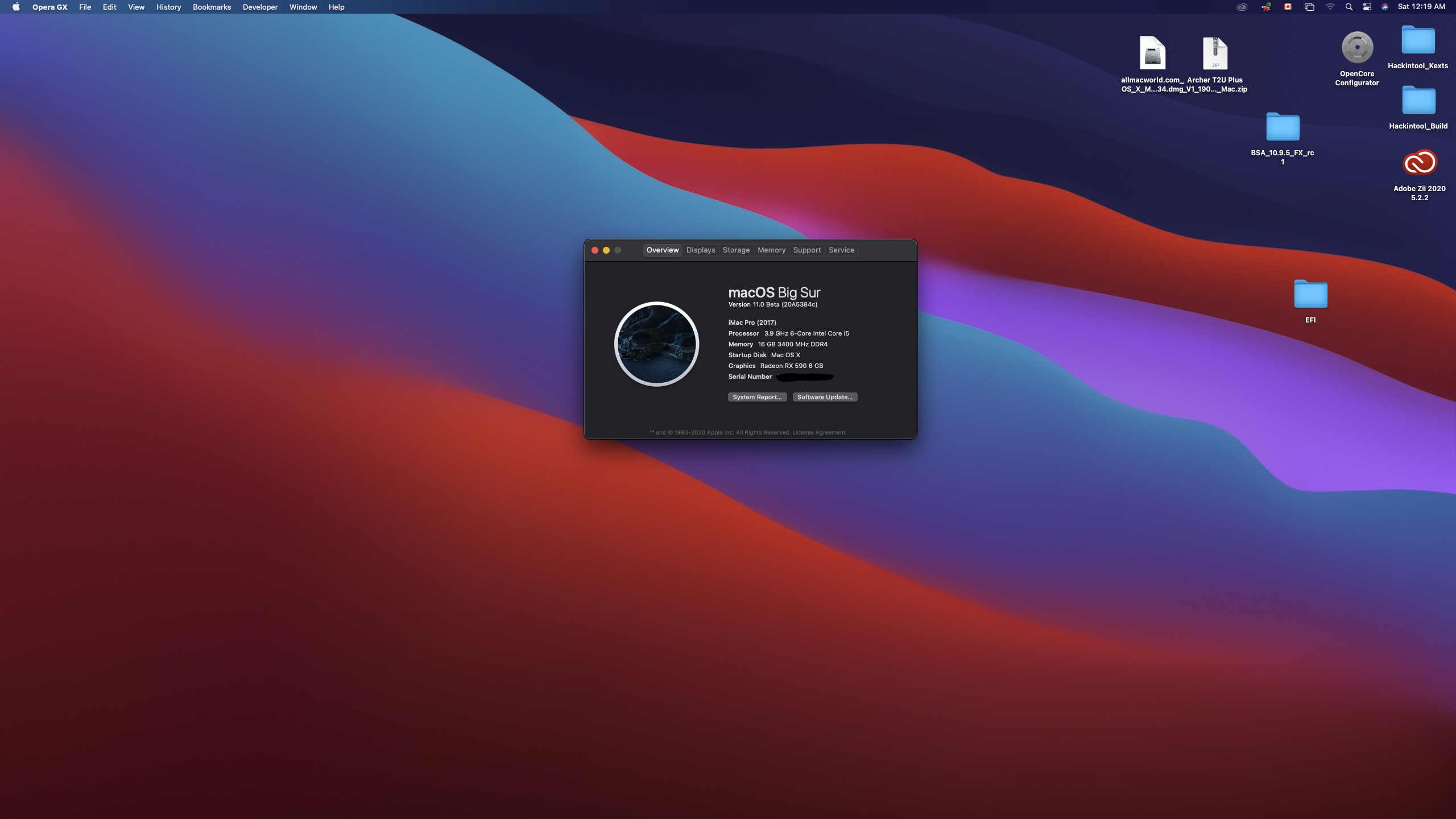Click the Software Update button
The height and width of the screenshot is (819, 1456).
(825, 397)
